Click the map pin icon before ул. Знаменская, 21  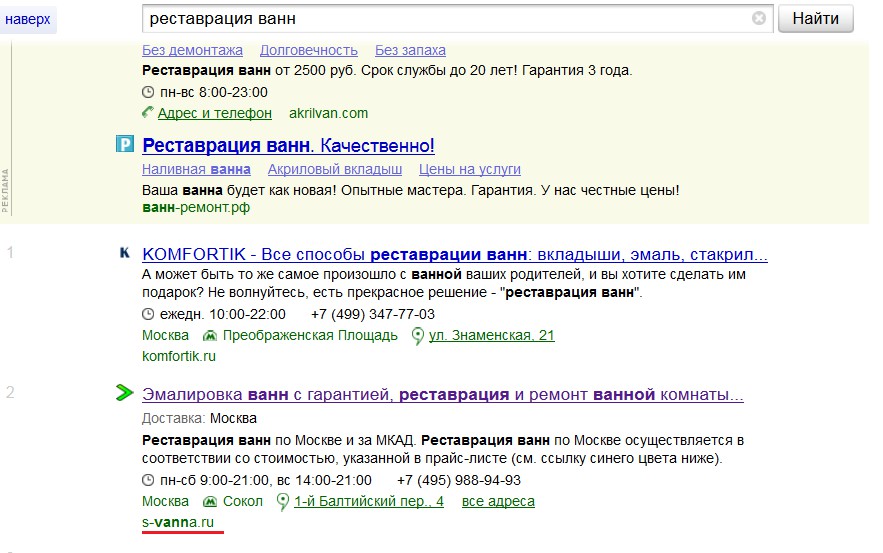tap(417, 336)
